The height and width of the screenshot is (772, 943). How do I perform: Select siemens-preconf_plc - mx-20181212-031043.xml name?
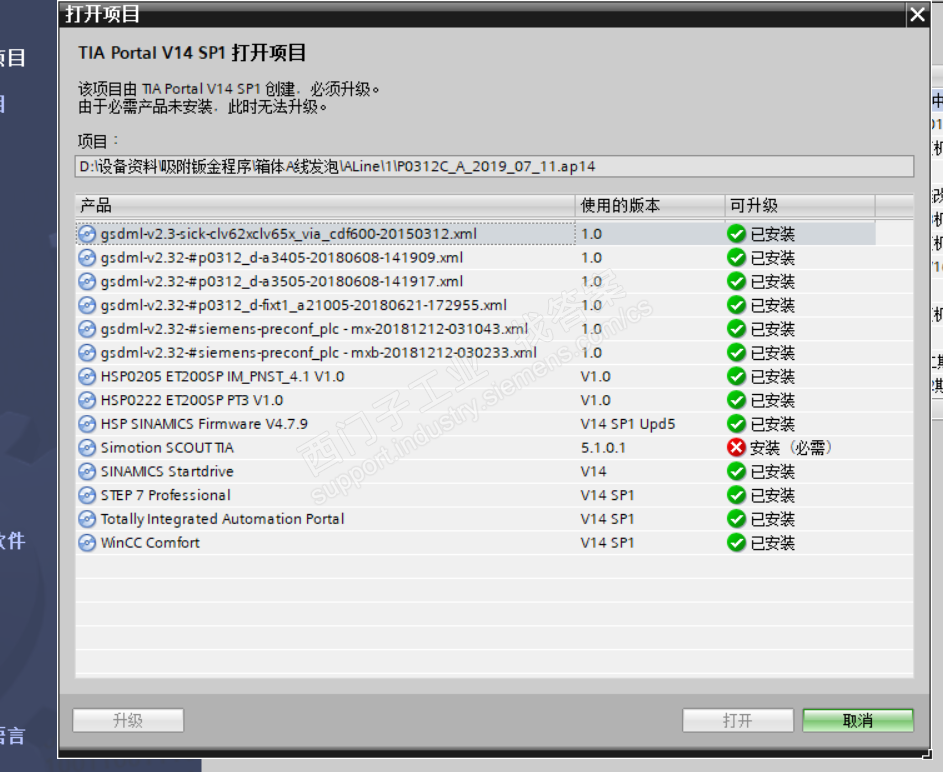[x=315, y=329]
